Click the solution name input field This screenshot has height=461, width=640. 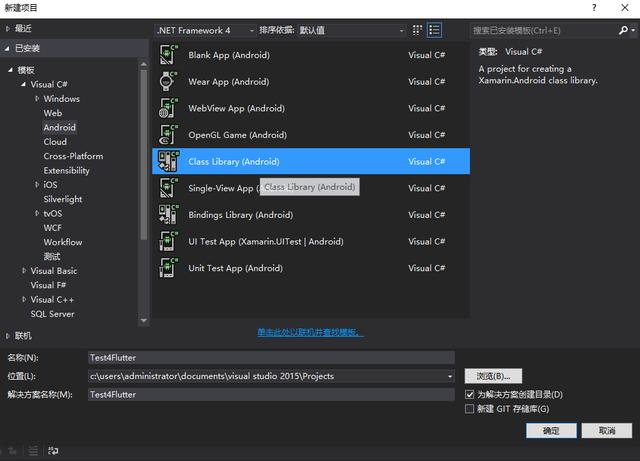click(x=271, y=394)
